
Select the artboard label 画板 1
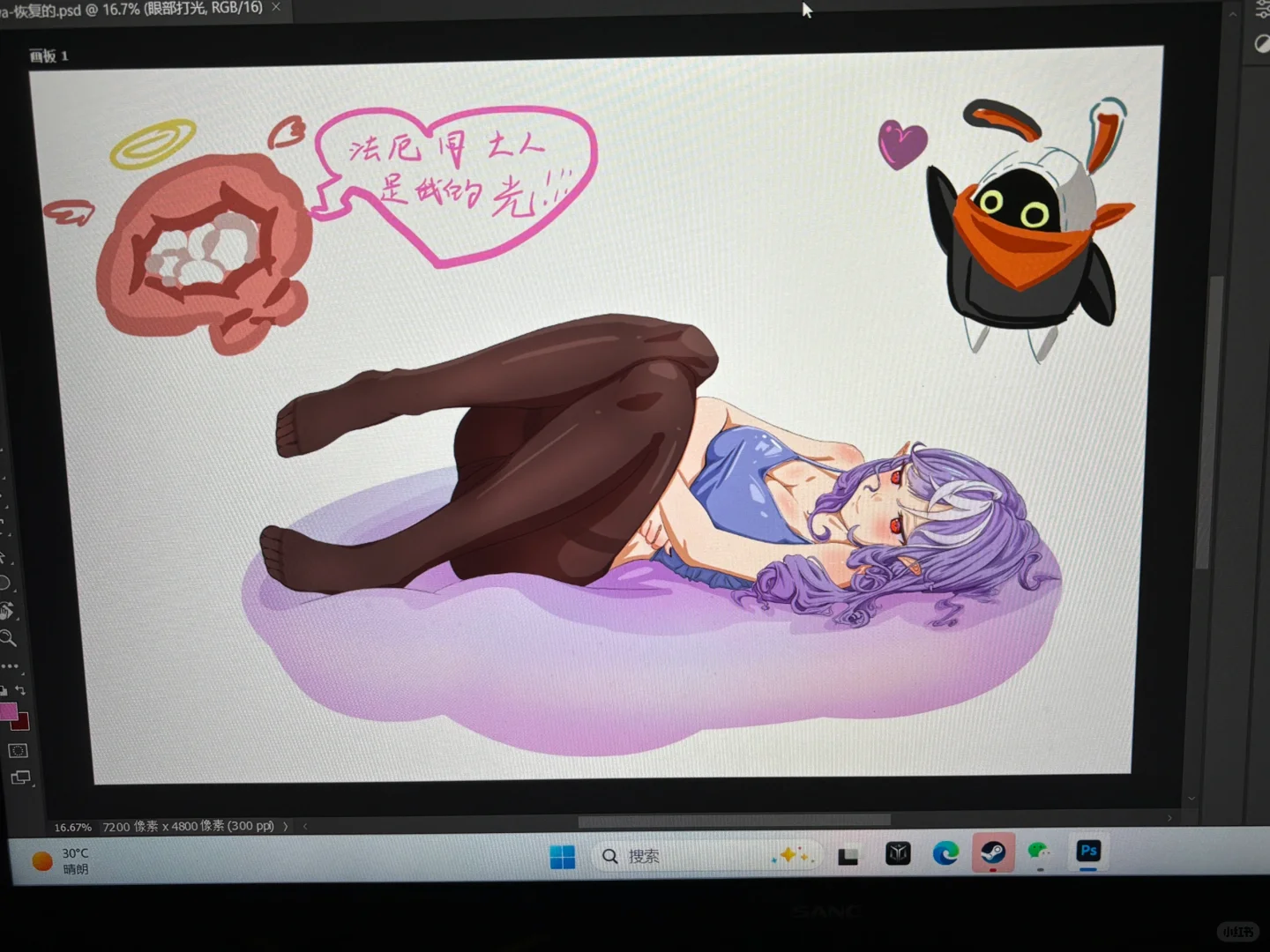click(x=49, y=56)
